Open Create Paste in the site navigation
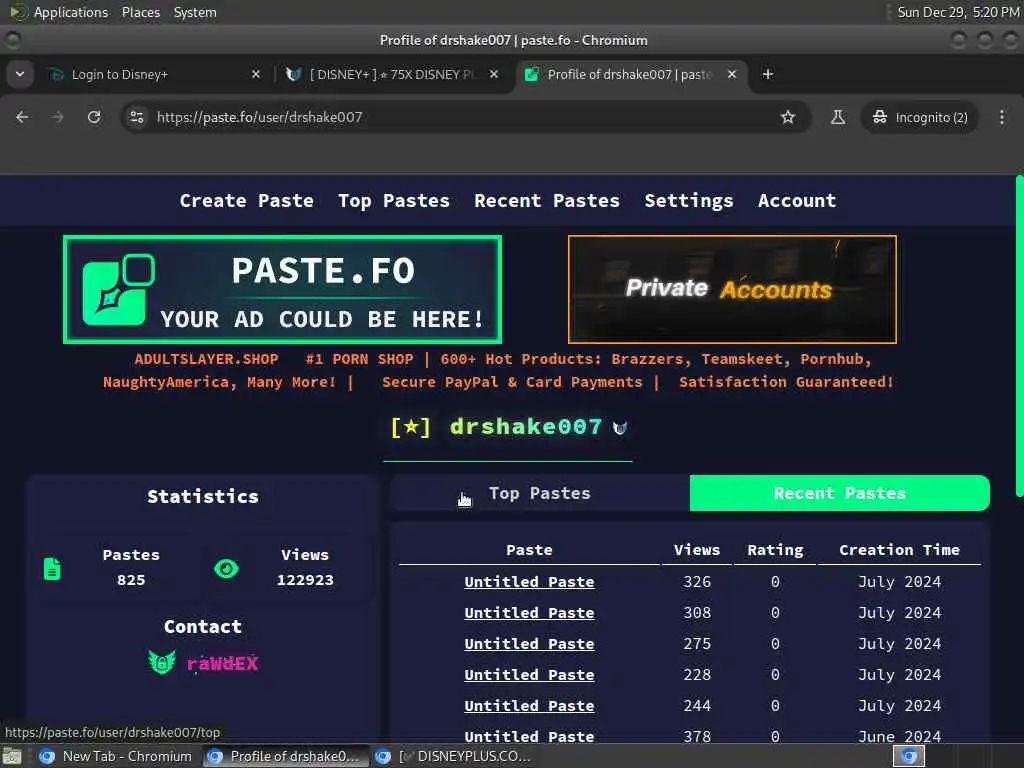1024x768 pixels. 246,200
